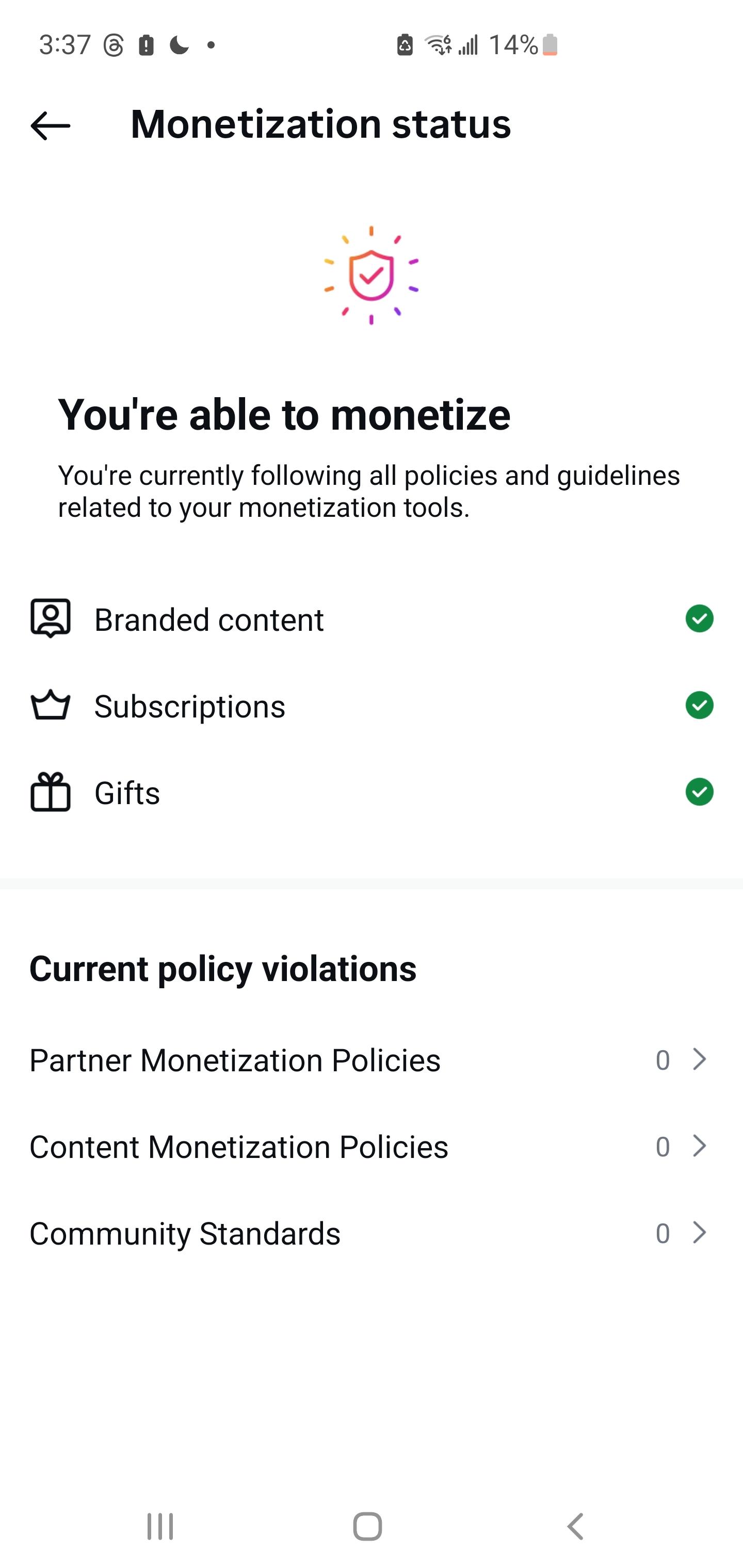The width and height of the screenshot is (743, 1568).
Task: Tap the Threads notification icon in status bar
Action: [114, 45]
